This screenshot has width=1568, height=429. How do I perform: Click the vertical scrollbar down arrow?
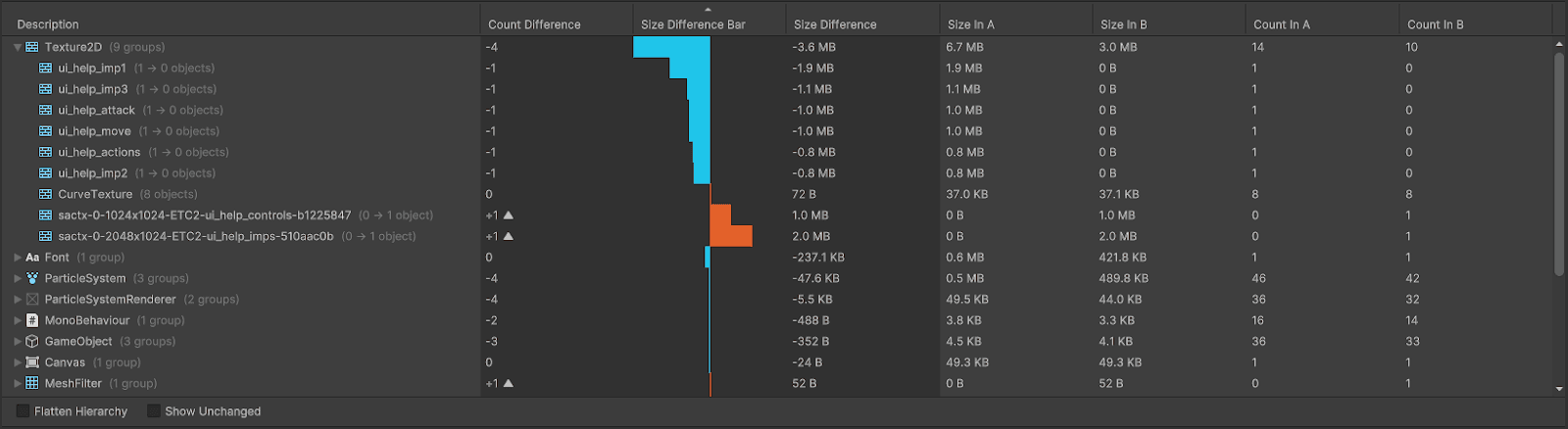[x=1559, y=389]
